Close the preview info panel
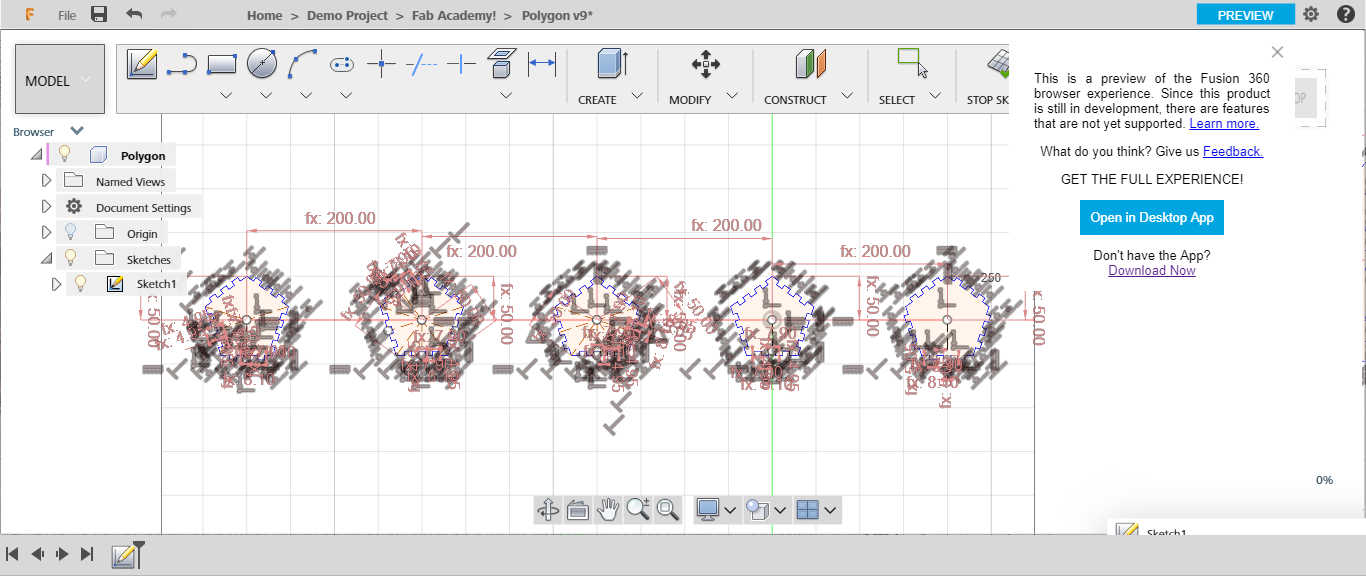 1277,52
